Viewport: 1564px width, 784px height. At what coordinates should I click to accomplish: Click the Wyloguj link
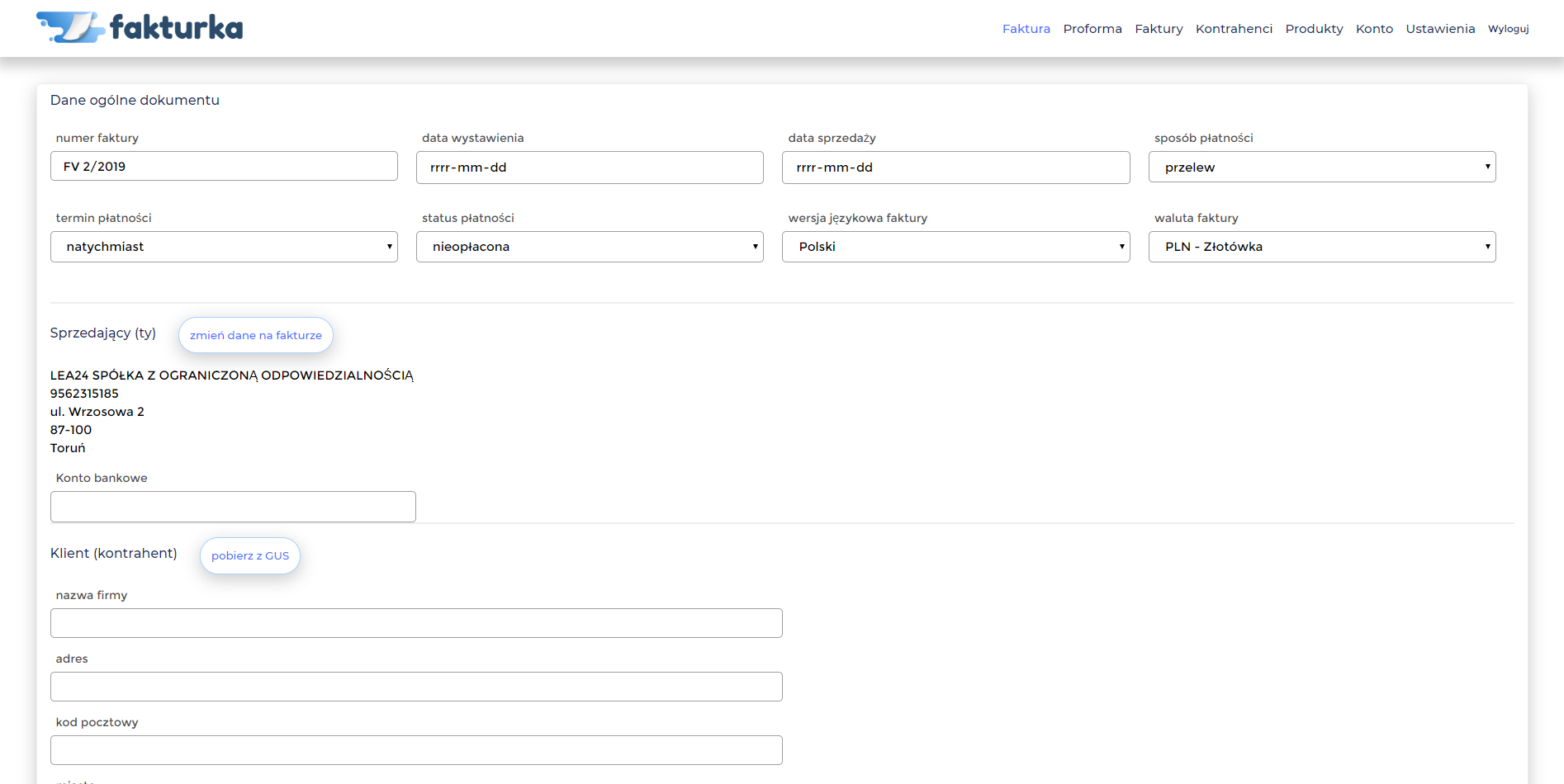coord(1508,29)
